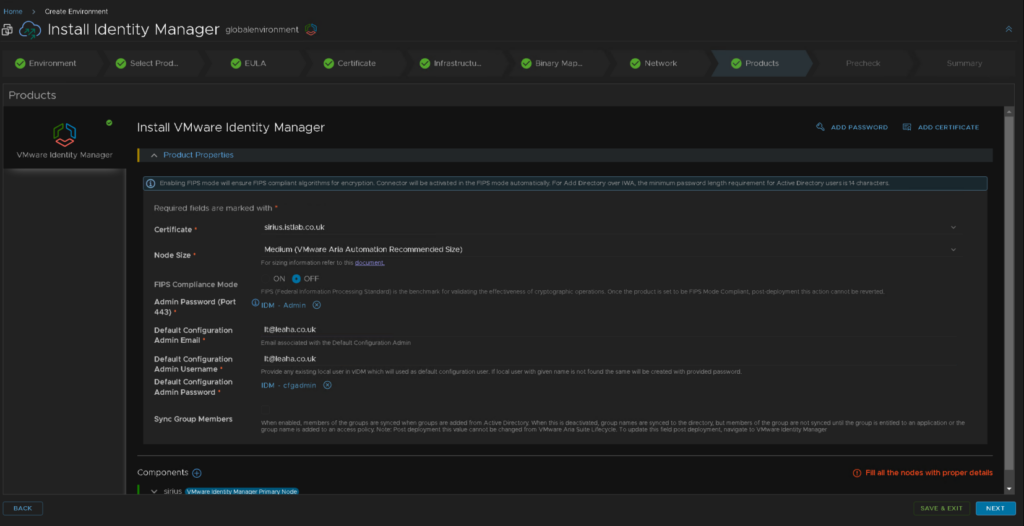Click the ADD CERTIFICATE link
This screenshot has width=1024, height=526.
(948, 127)
